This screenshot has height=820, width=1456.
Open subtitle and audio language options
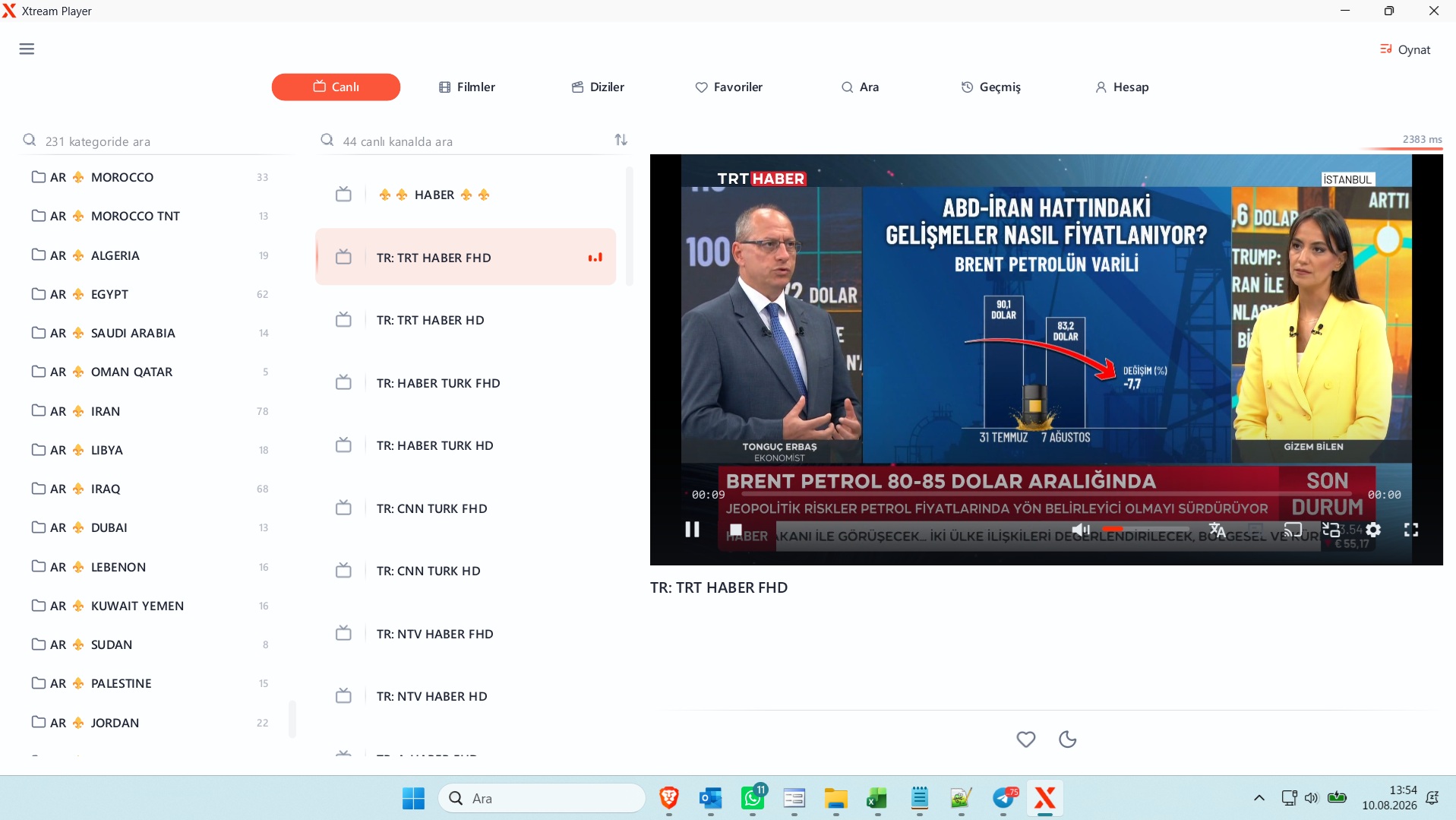click(1217, 530)
